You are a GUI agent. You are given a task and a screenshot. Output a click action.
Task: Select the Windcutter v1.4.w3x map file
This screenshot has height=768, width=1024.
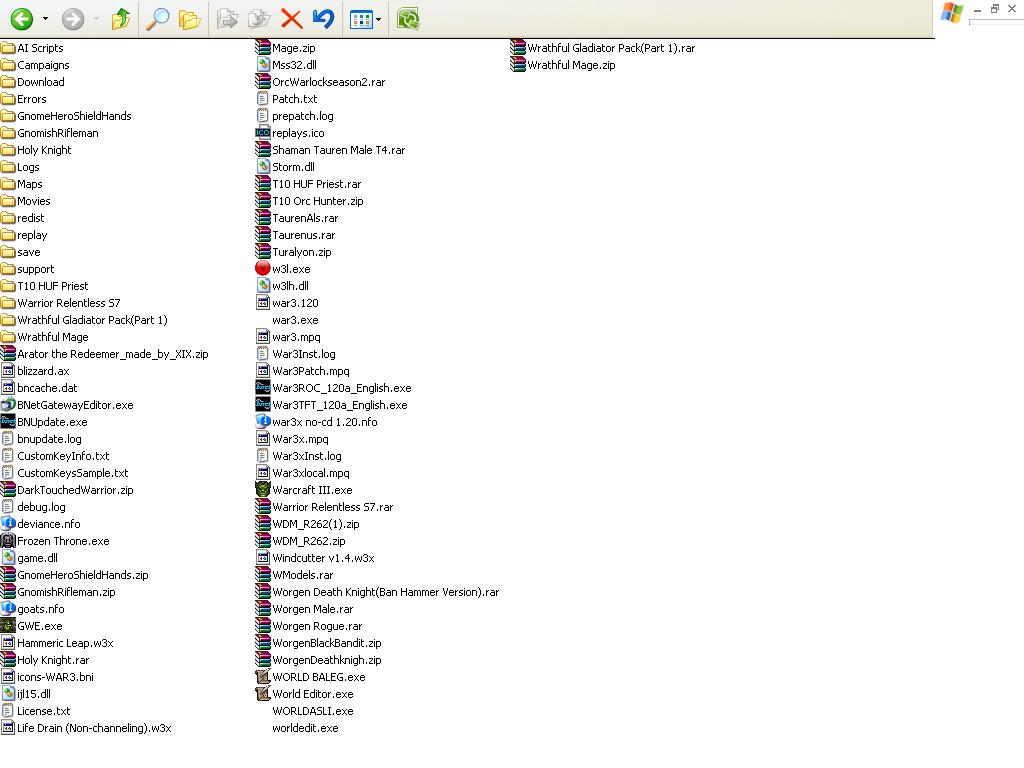[315, 557]
